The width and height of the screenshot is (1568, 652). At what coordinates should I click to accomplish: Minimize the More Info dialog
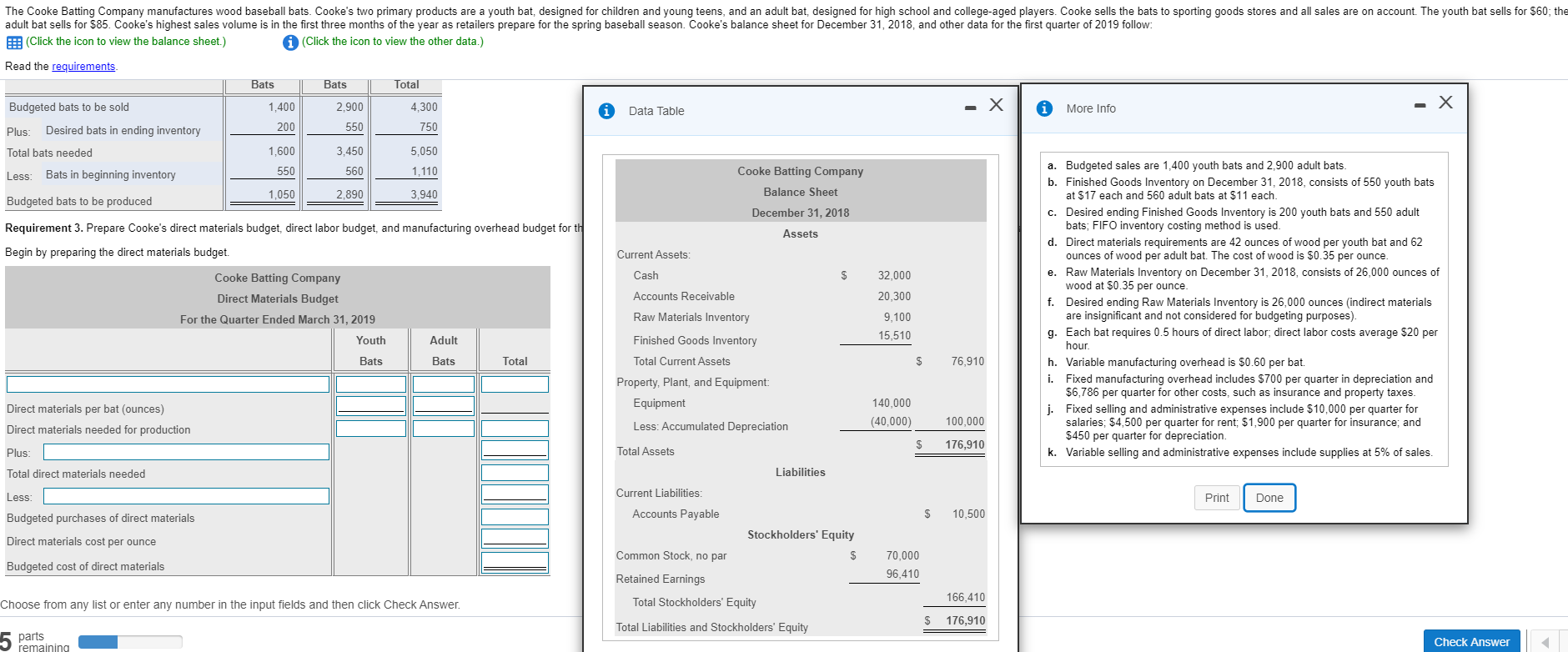point(1420,105)
